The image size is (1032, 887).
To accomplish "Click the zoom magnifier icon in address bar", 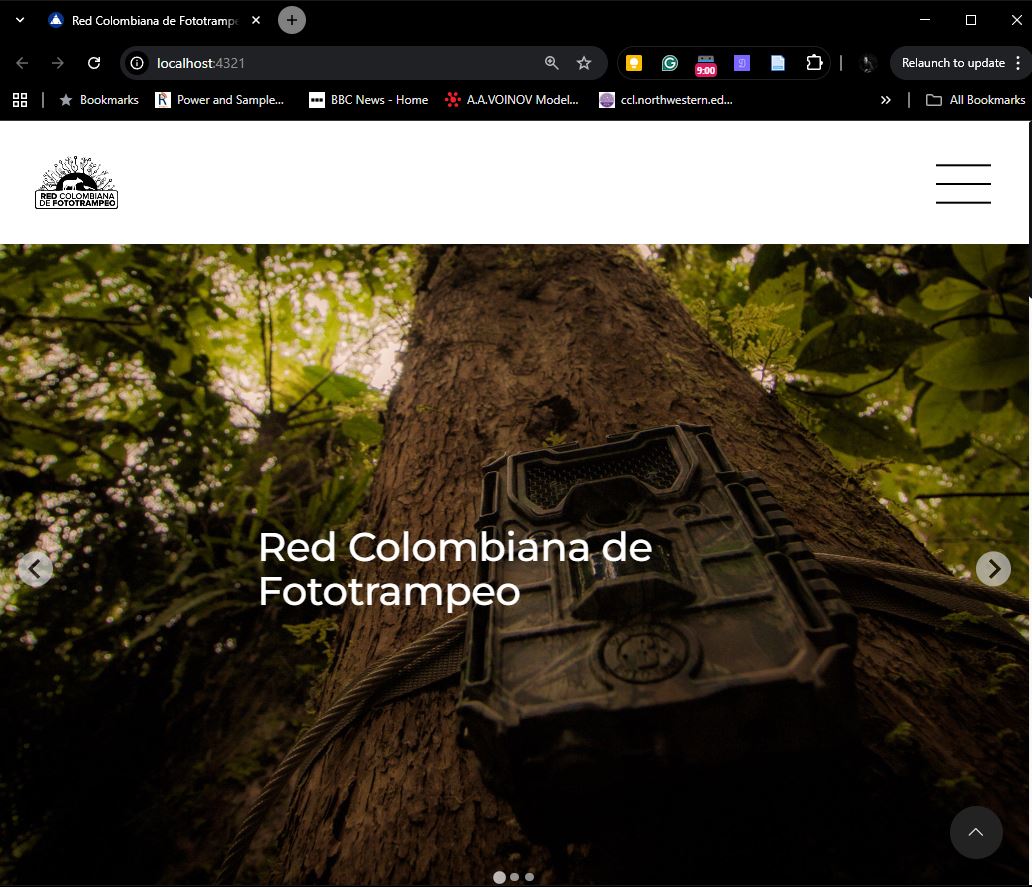I will pyautogui.click(x=552, y=63).
